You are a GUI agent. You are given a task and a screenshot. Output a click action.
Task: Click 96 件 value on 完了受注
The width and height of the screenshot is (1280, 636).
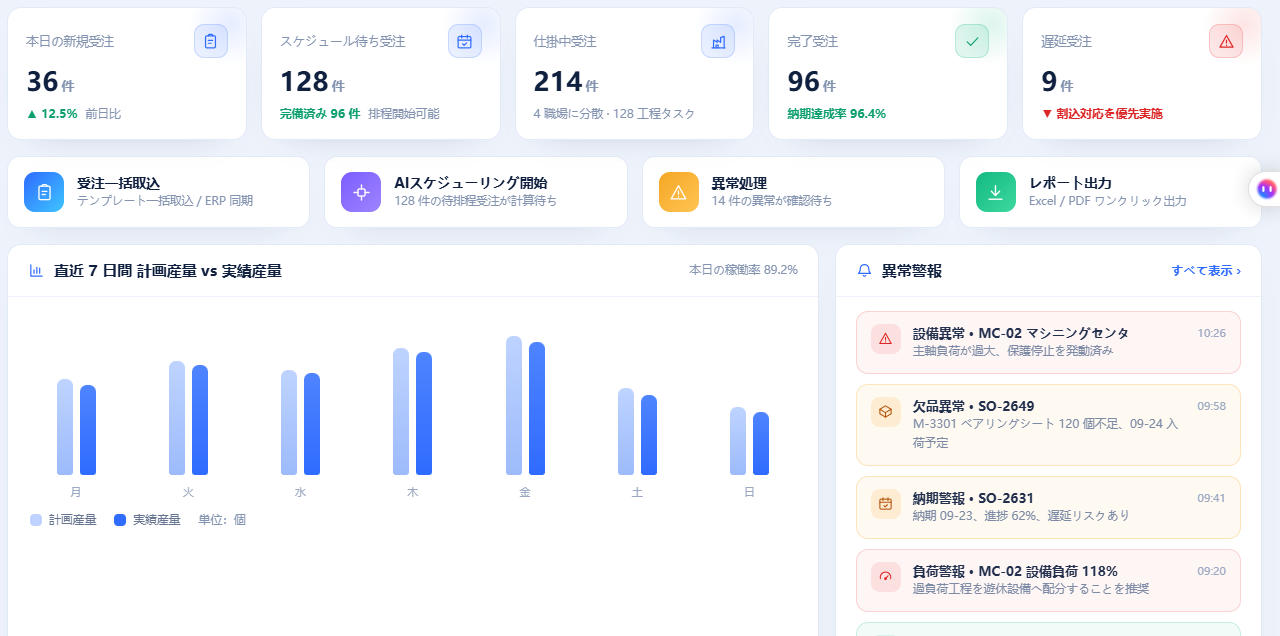coord(811,82)
